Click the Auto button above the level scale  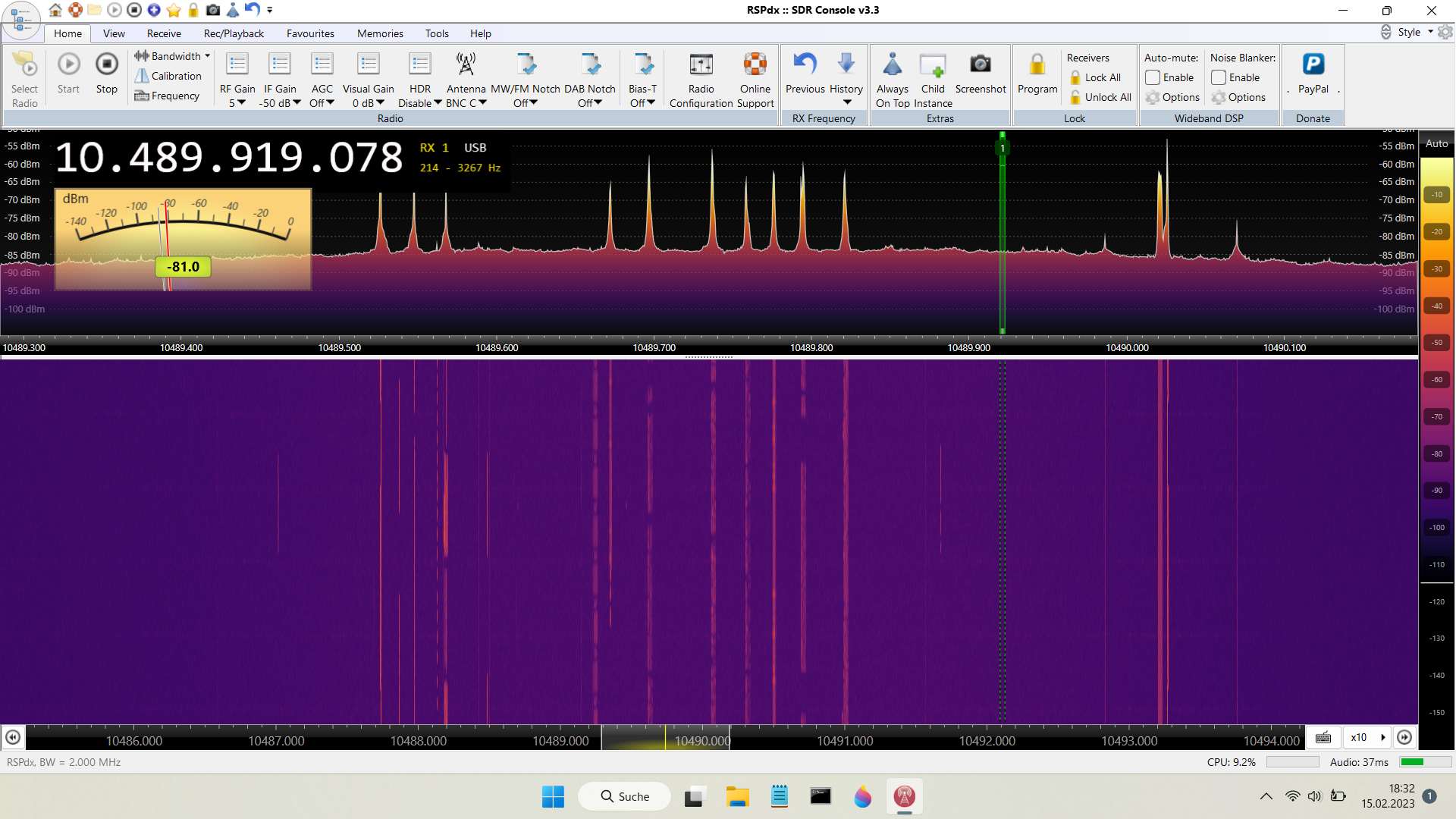1436,143
